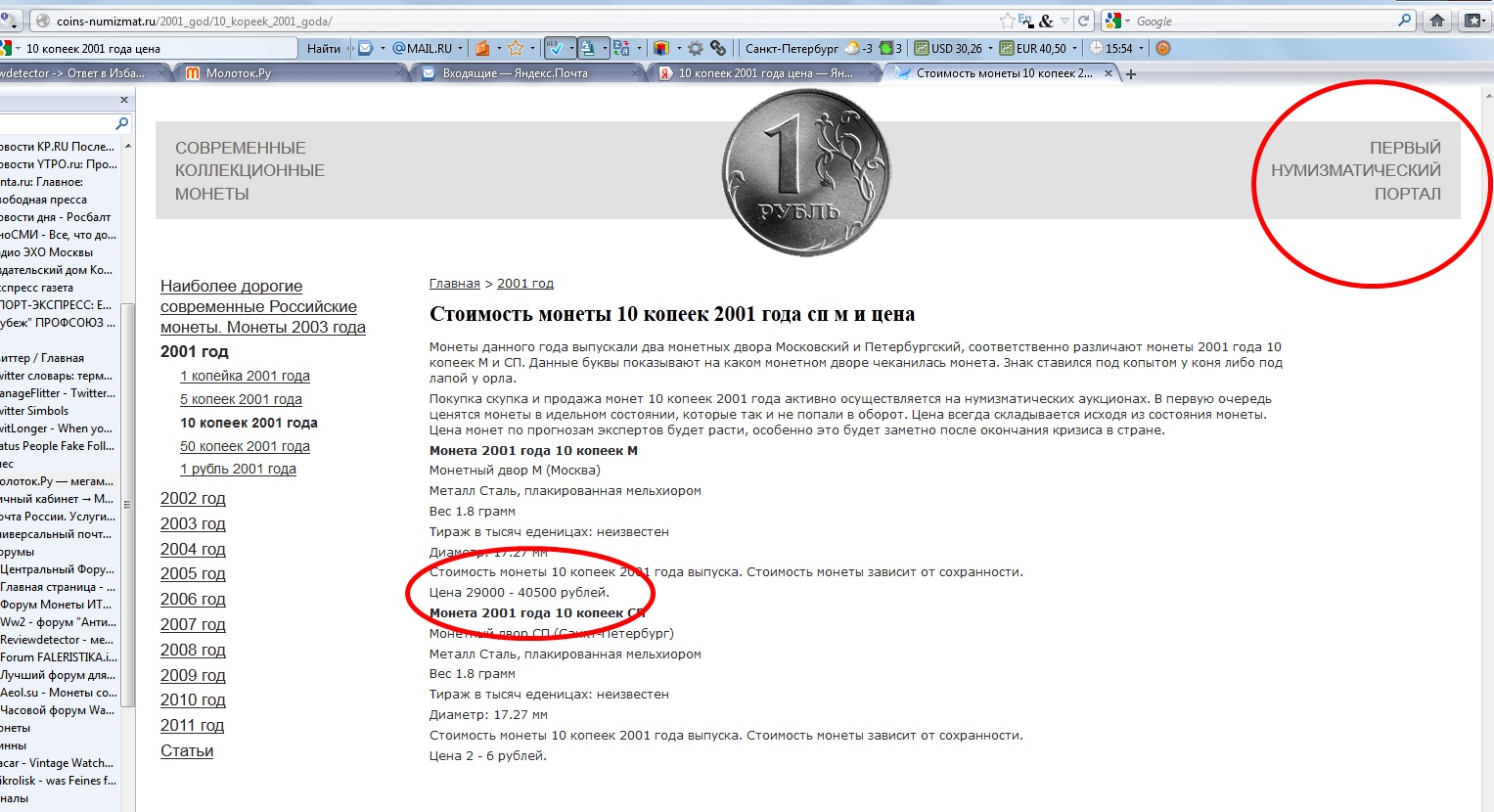Click the mail envelope toolbar icon

tap(365, 48)
